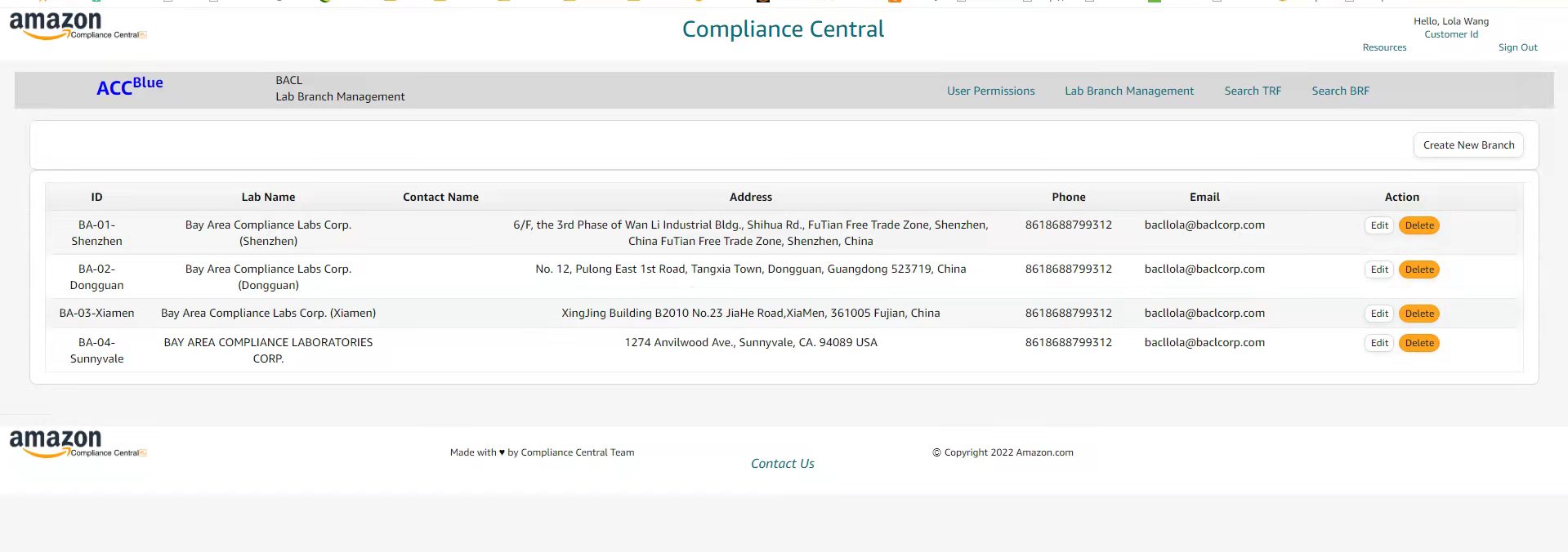The image size is (1568, 552).
Task: Select the ID column header
Action: click(96, 197)
